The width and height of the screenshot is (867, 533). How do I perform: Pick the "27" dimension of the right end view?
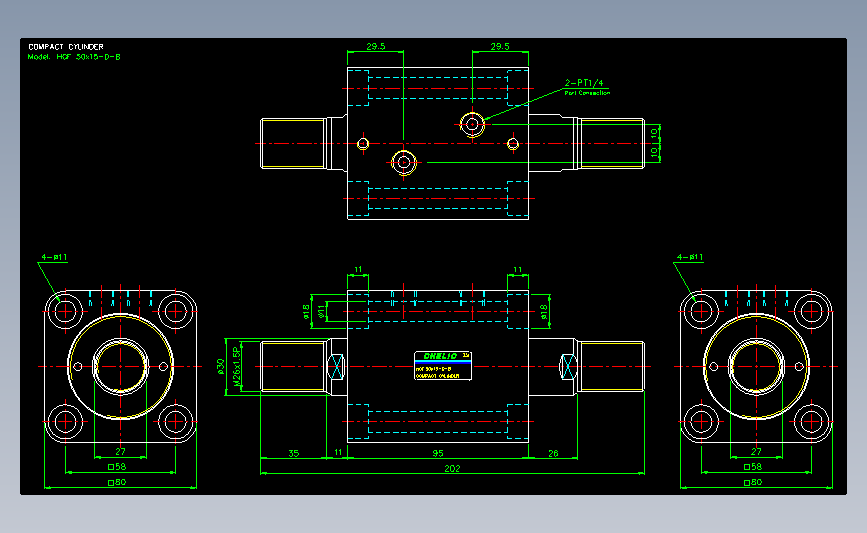click(756, 452)
